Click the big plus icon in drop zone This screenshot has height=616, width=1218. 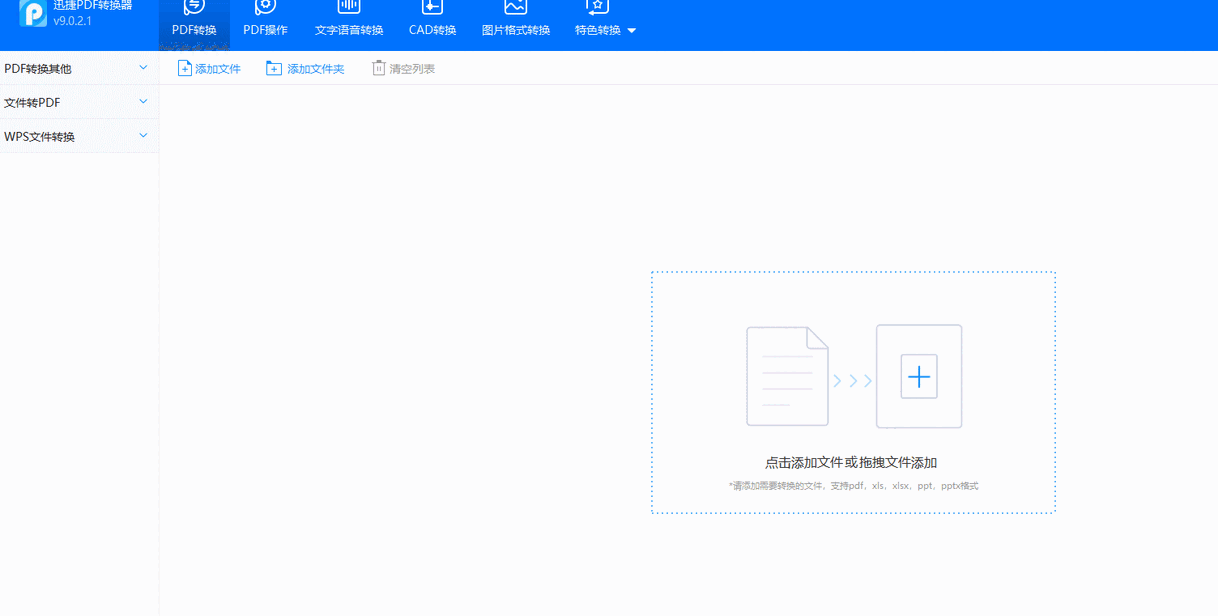[x=919, y=377]
